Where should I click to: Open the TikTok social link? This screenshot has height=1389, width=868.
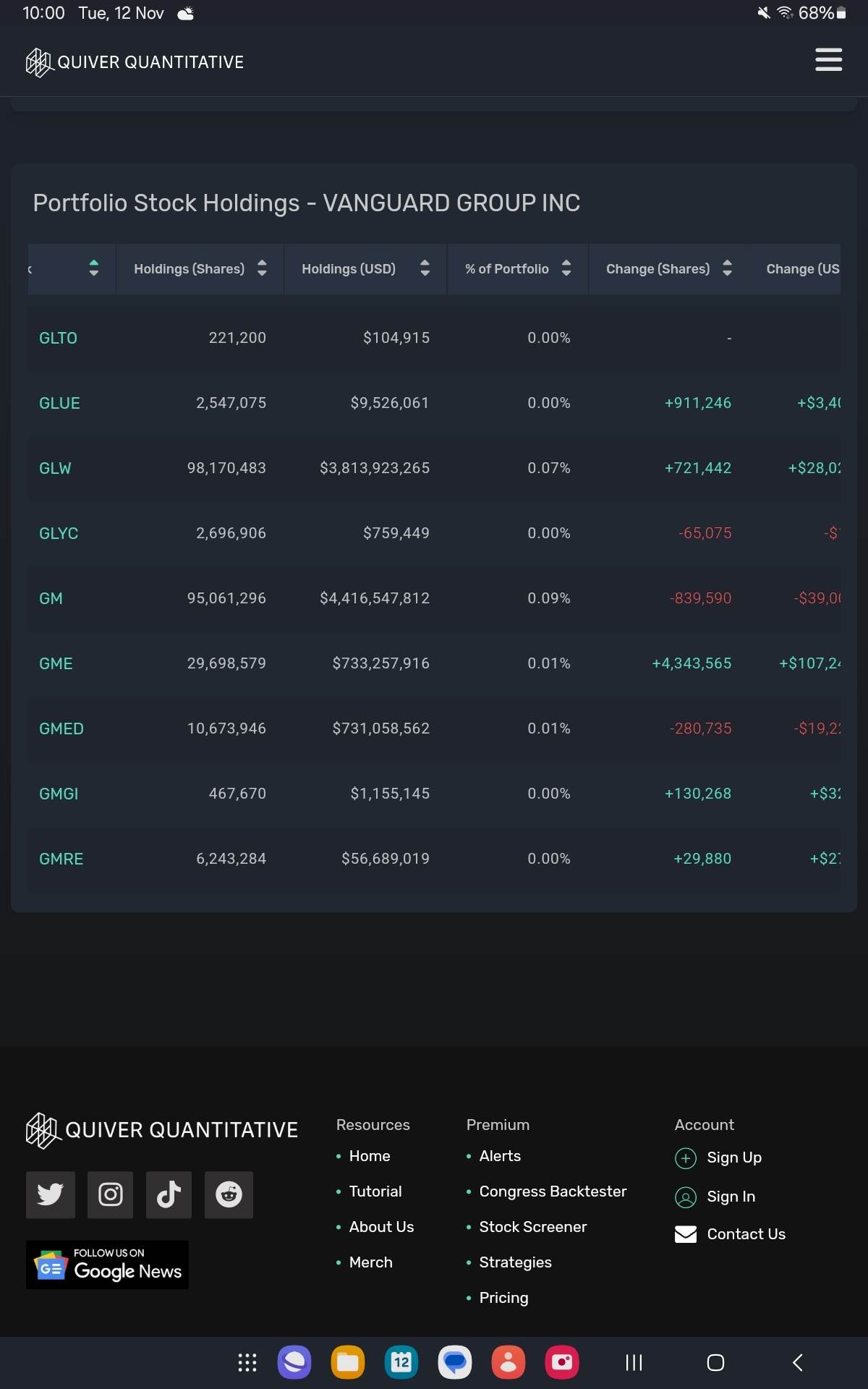click(x=169, y=1194)
